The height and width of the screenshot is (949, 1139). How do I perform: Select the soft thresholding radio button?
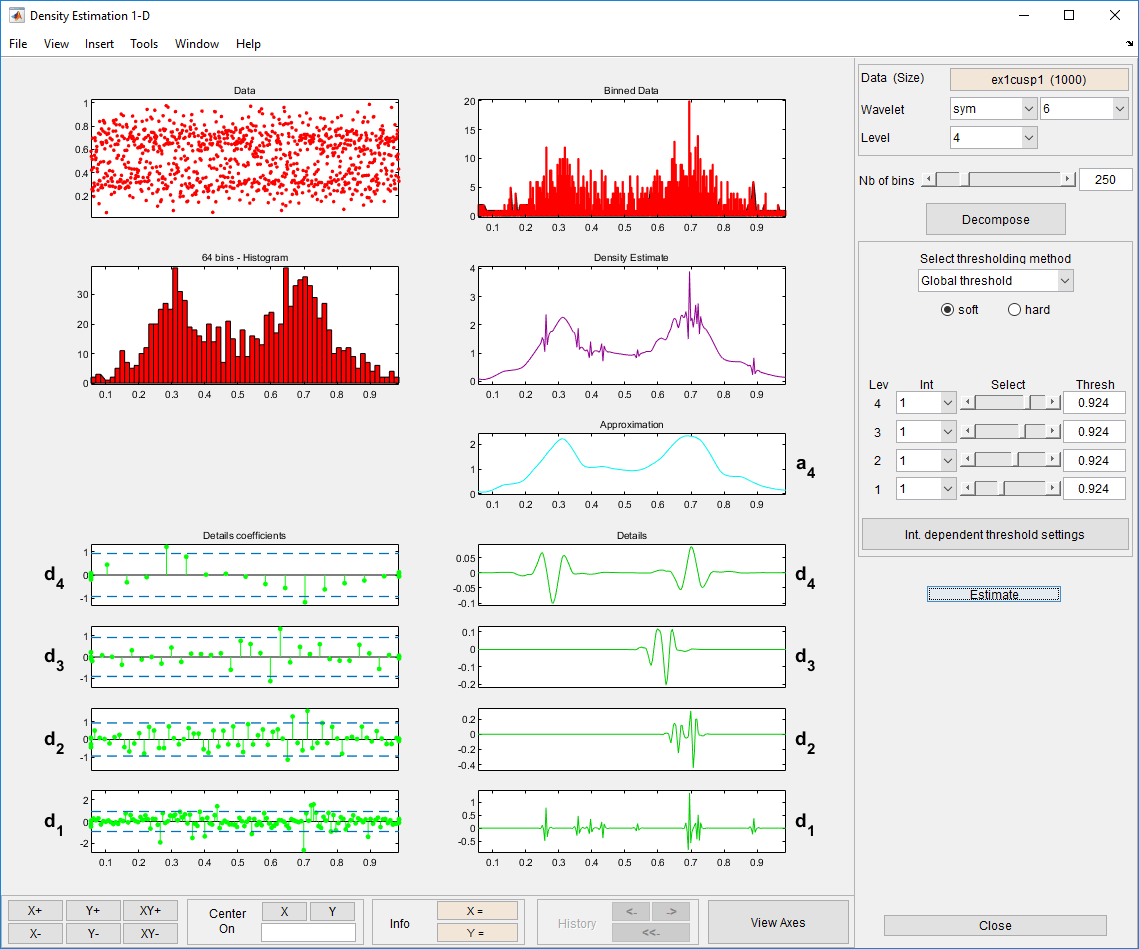(947, 310)
